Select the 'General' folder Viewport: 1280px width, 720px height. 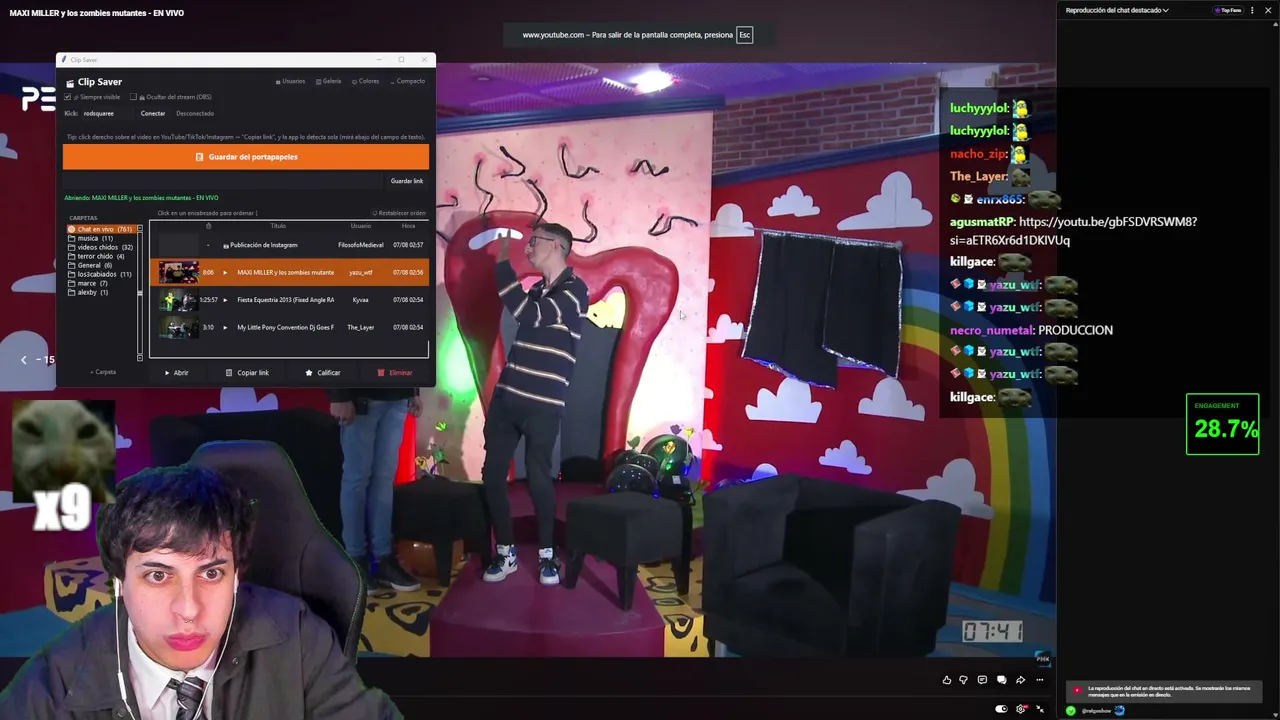point(90,265)
